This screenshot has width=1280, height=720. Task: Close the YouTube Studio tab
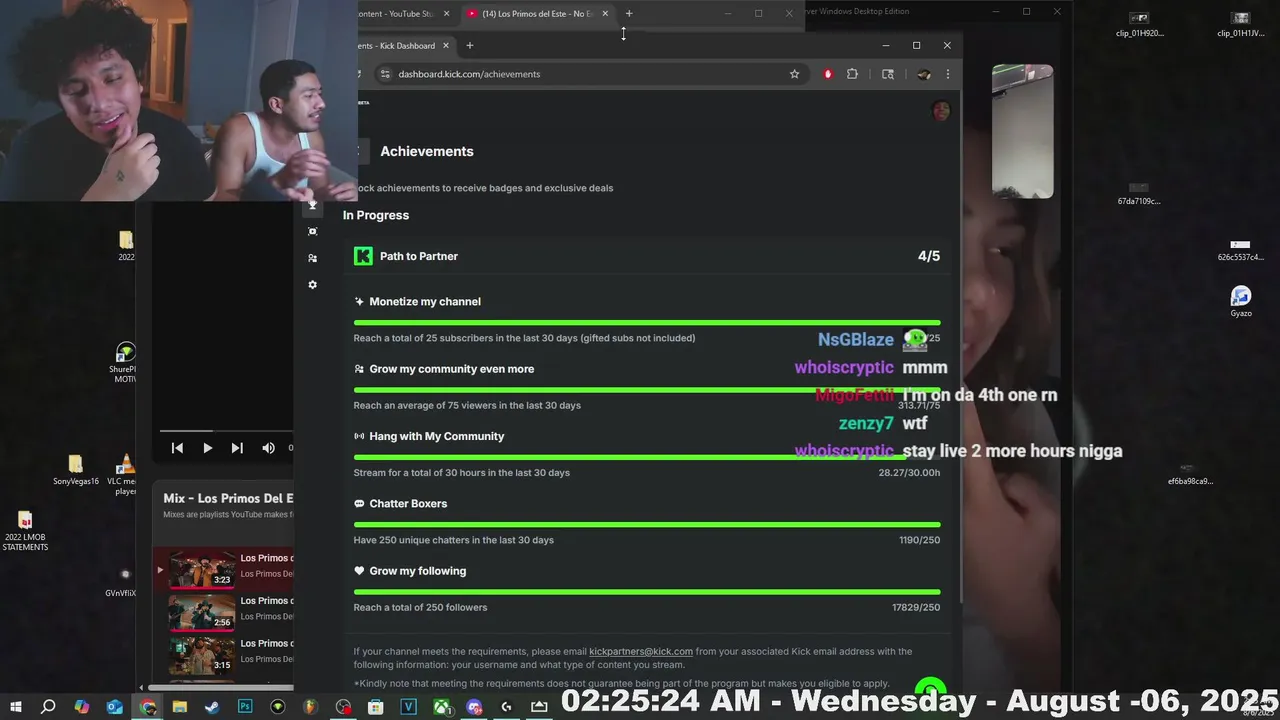(x=446, y=14)
